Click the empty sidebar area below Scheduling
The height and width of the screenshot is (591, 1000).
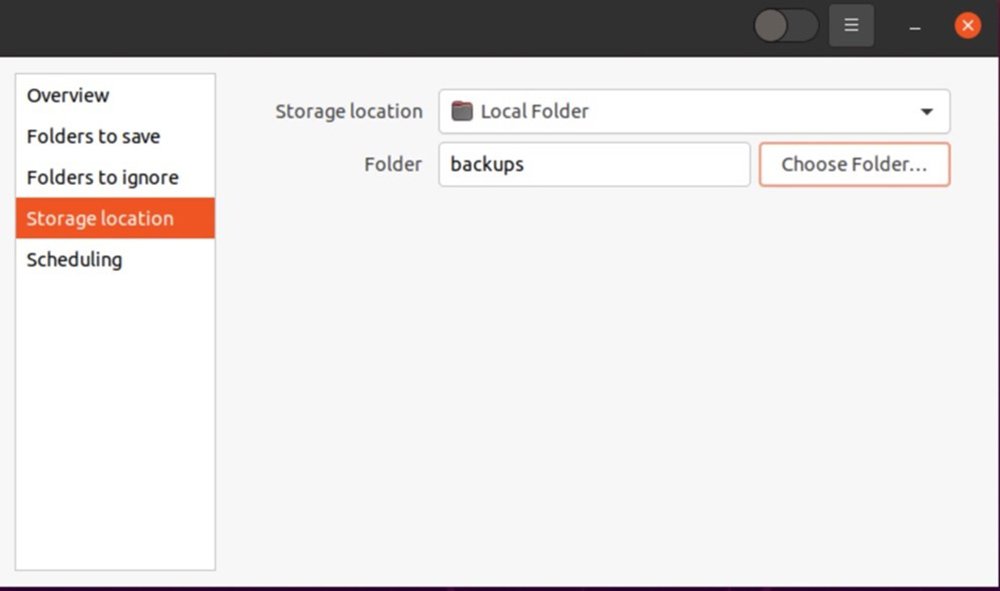point(115,420)
